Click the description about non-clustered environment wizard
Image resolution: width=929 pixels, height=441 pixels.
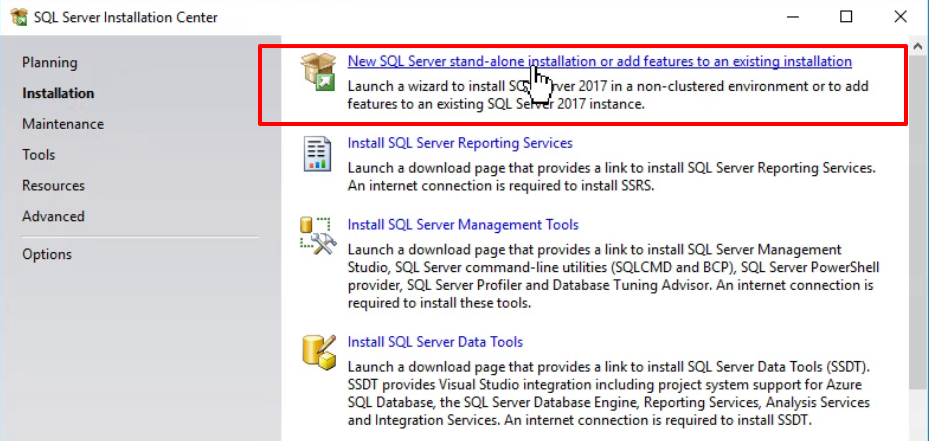[x=608, y=95]
